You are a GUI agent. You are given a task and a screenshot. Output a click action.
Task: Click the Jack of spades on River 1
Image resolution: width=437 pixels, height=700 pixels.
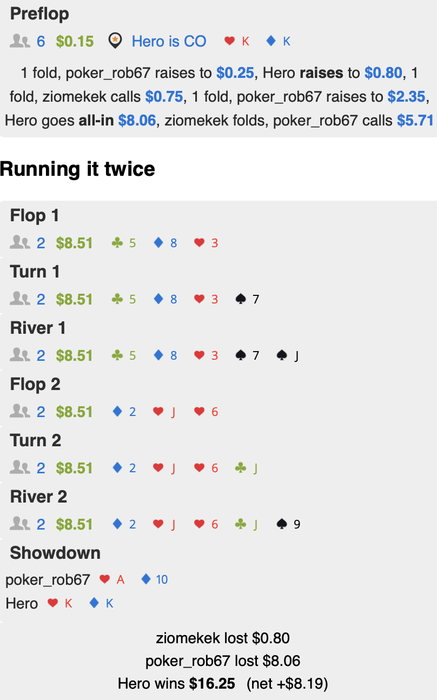point(287,355)
